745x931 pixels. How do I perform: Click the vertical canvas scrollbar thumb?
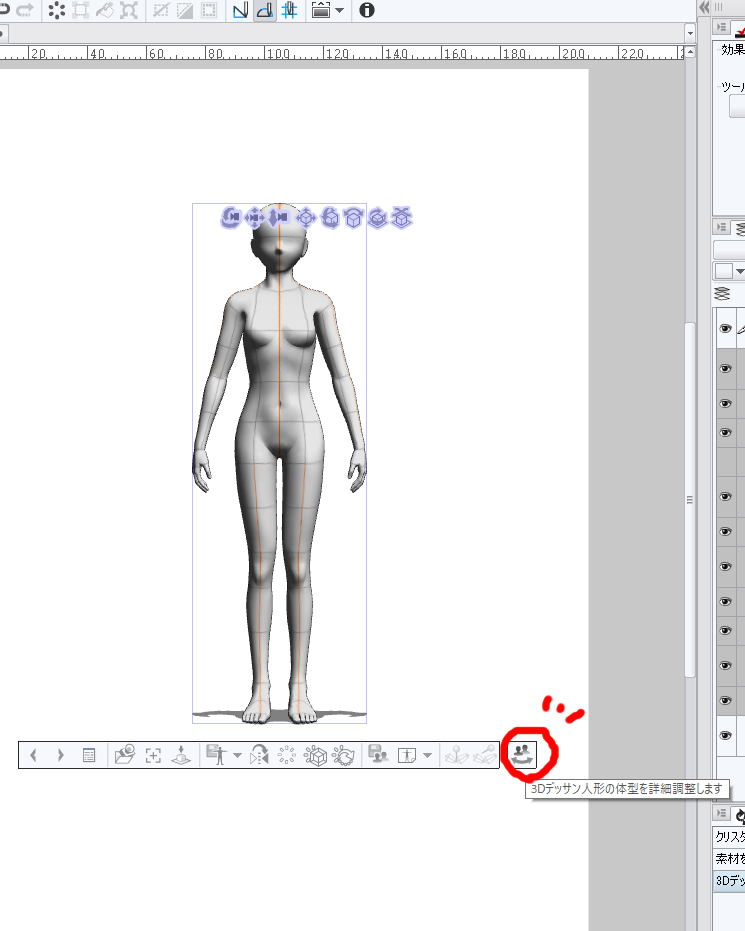coord(690,499)
